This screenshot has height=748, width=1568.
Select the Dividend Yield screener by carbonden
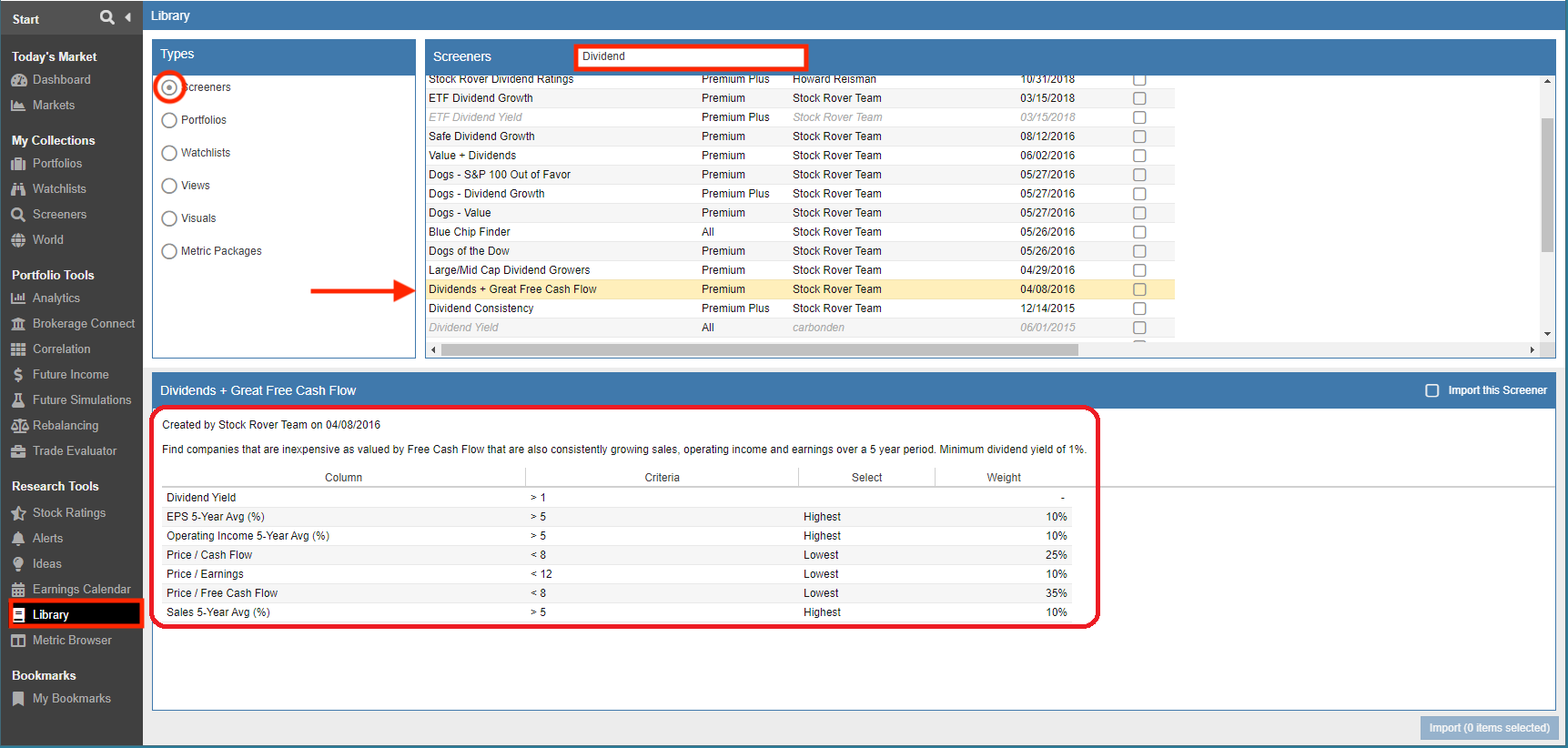pos(800,328)
